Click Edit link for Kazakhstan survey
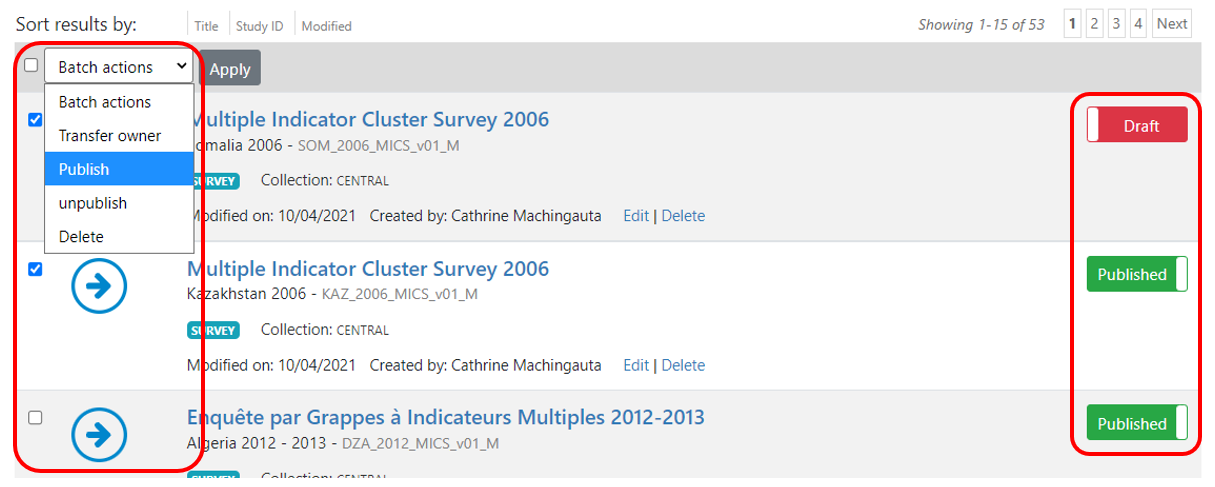Viewport: 1215px width, 487px height. click(x=636, y=365)
